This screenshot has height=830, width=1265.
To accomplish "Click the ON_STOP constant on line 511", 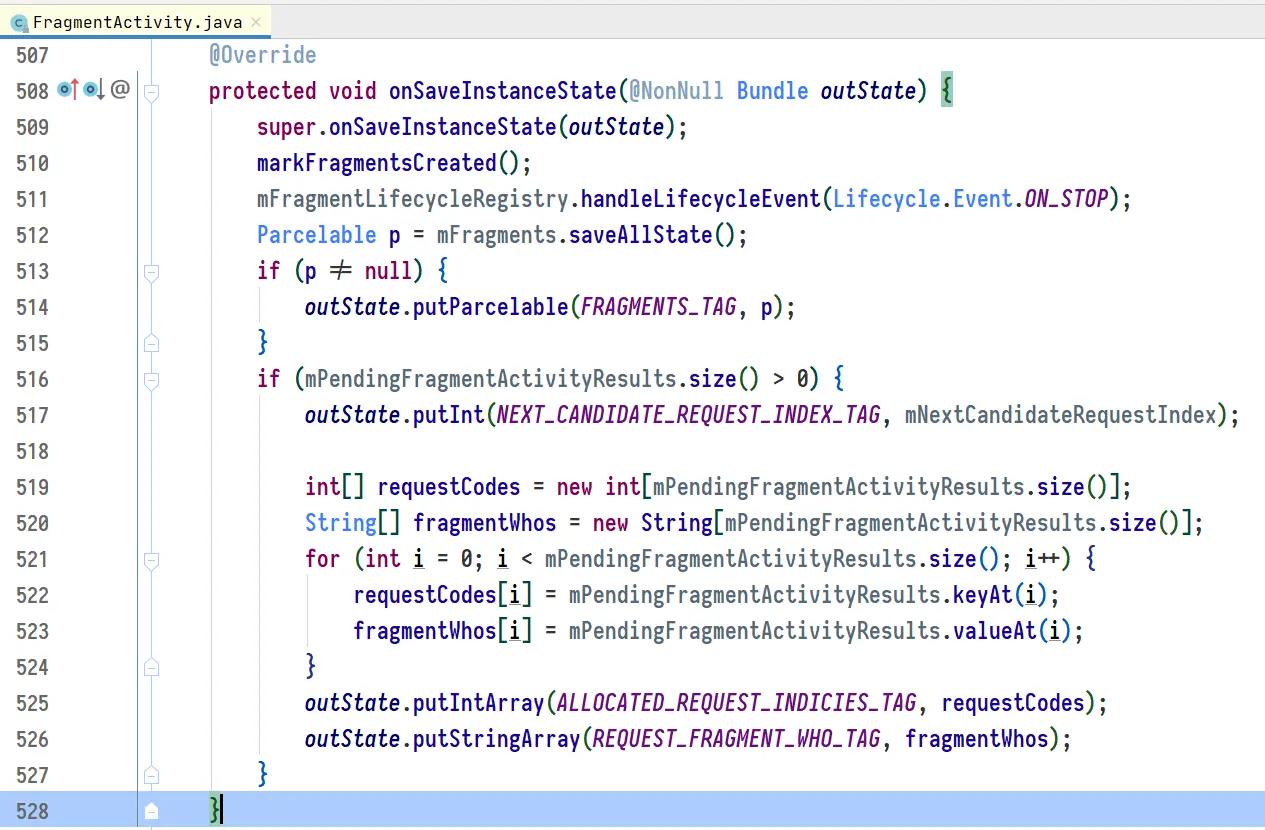I will click(x=1066, y=199).
